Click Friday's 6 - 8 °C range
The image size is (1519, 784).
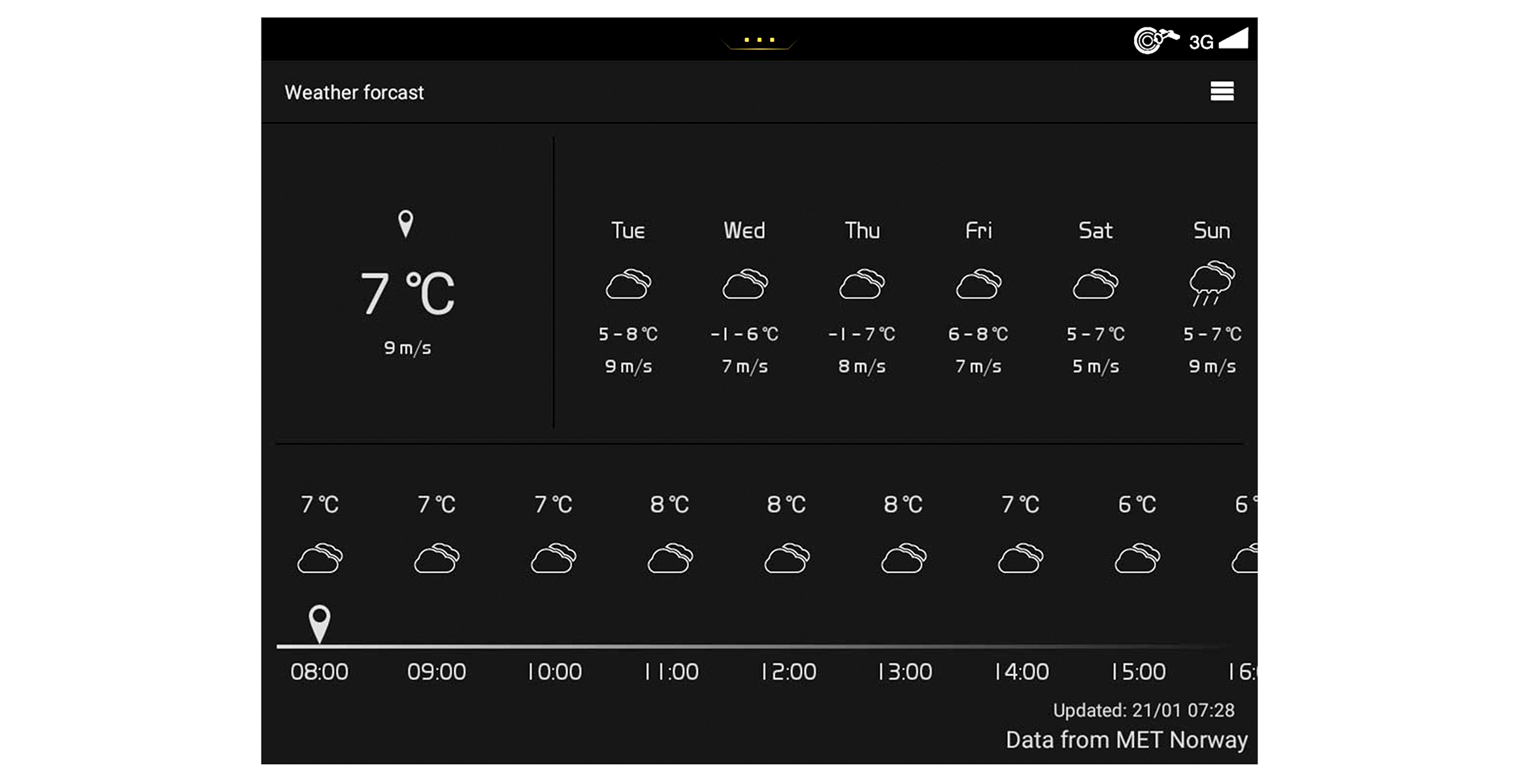click(978, 335)
